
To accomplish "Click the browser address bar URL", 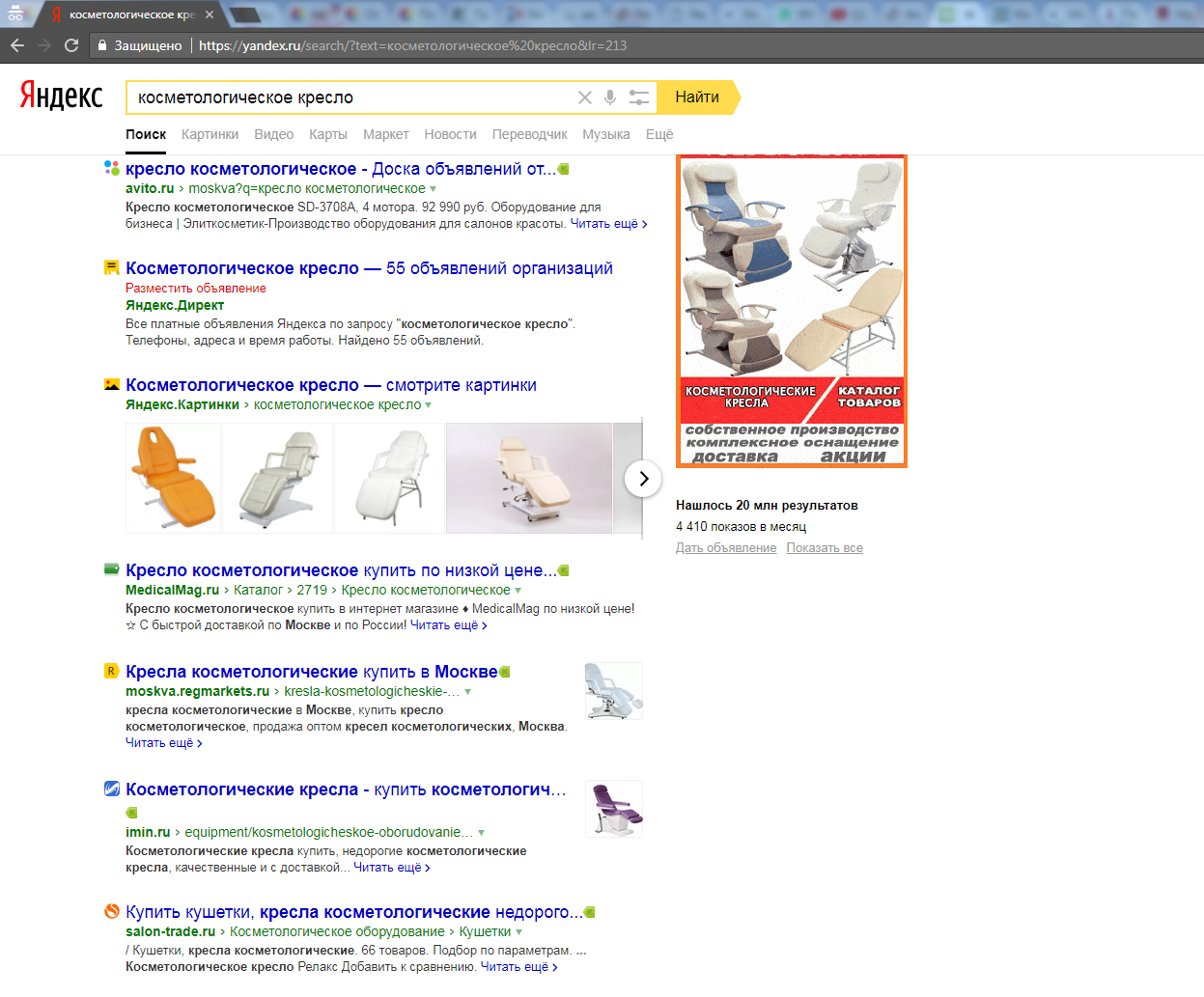I will coord(412,45).
